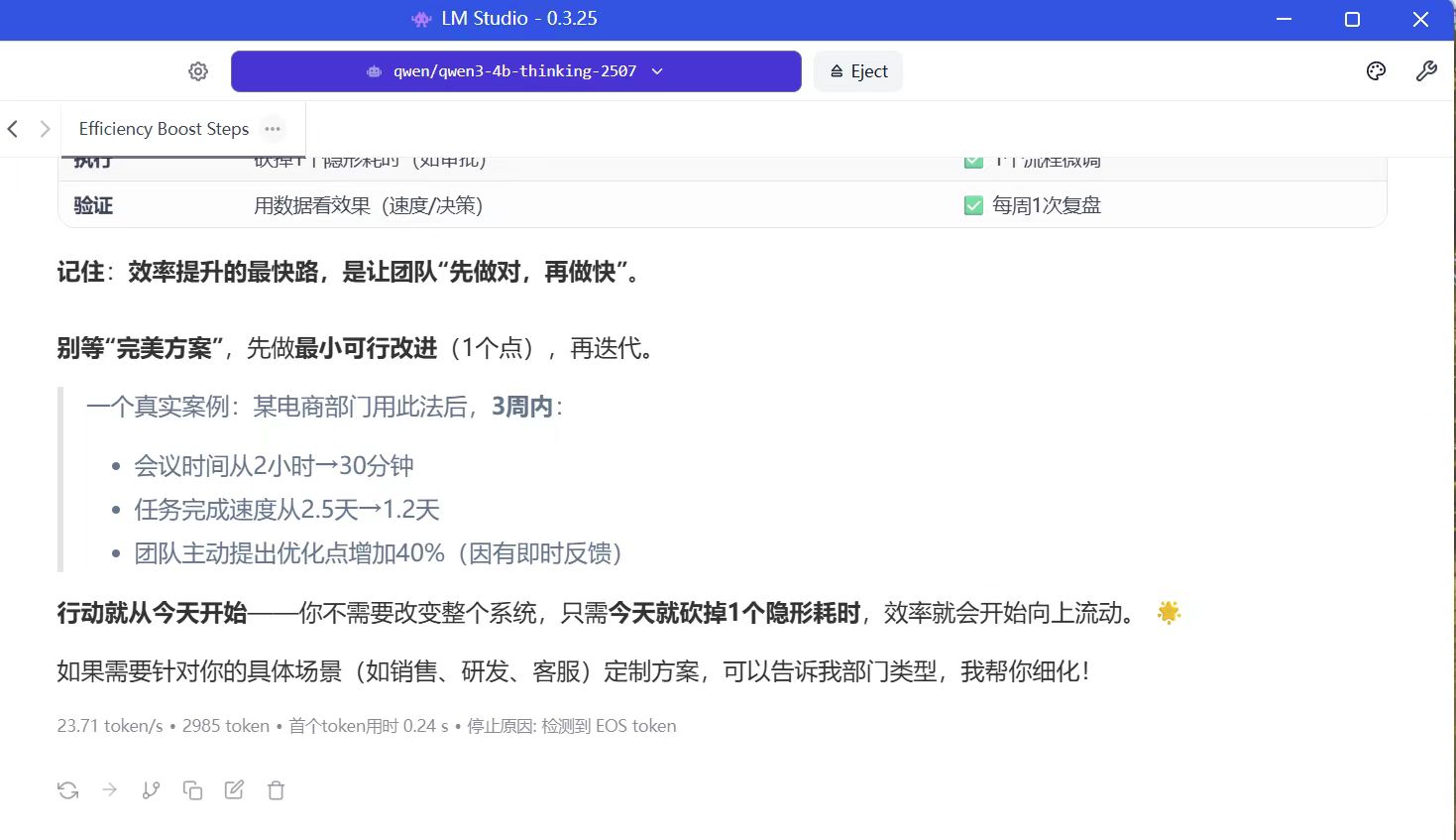Screen dimensions: 1456x840
Task: Click the table cell '验证'
Action: click(x=93, y=206)
